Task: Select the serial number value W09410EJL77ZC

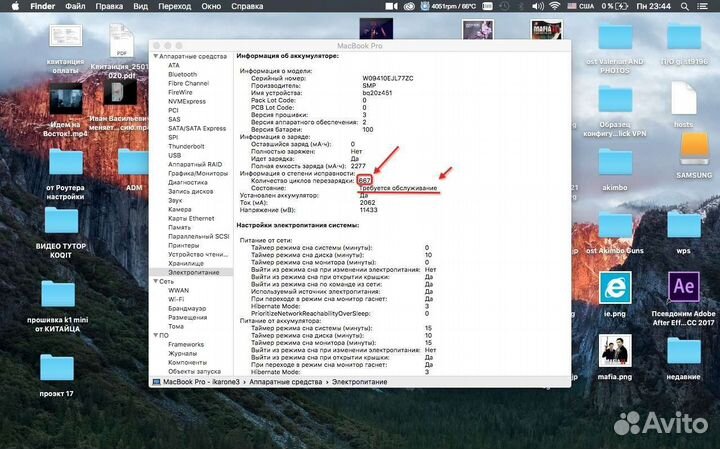Action: 388,79
